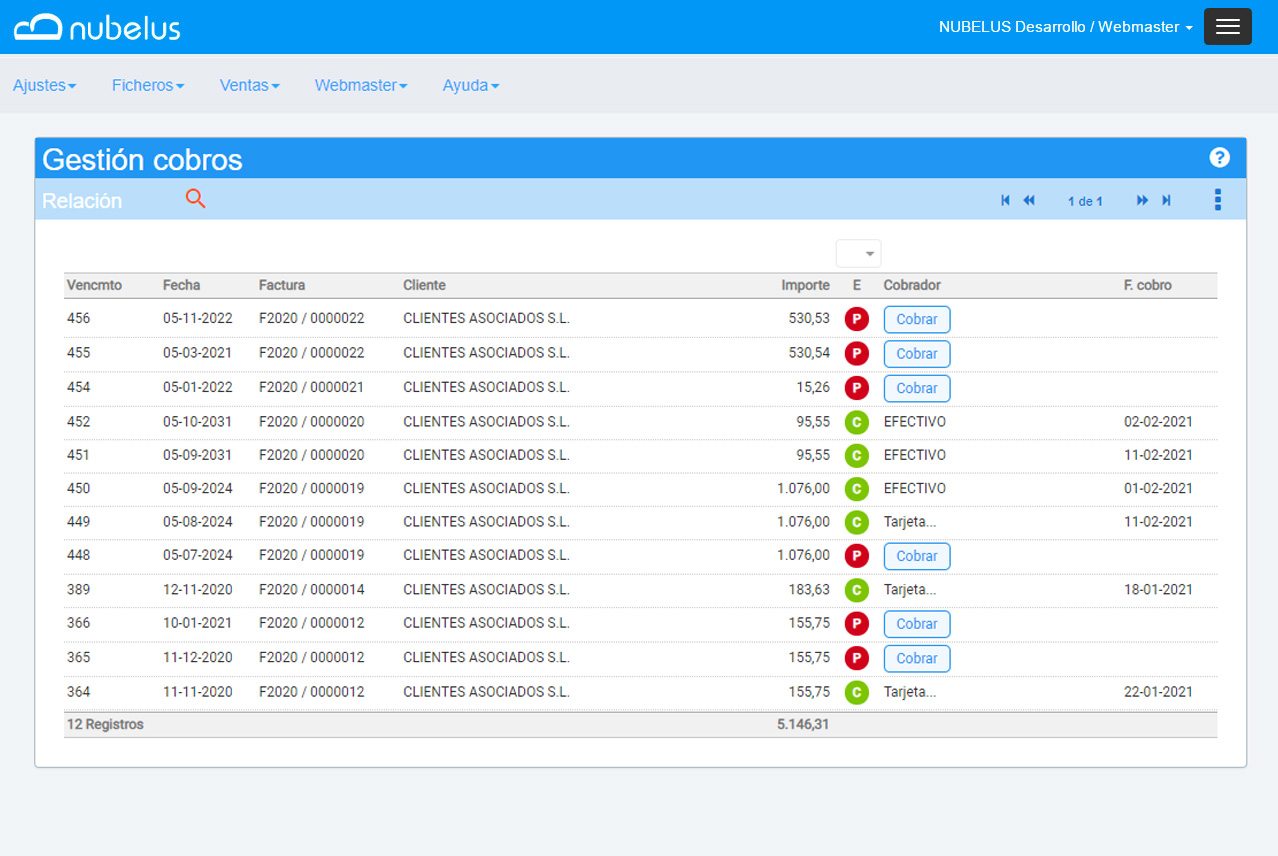
Task: Click Cobrar button for vencimiento 448
Action: [x=917, y=556]
